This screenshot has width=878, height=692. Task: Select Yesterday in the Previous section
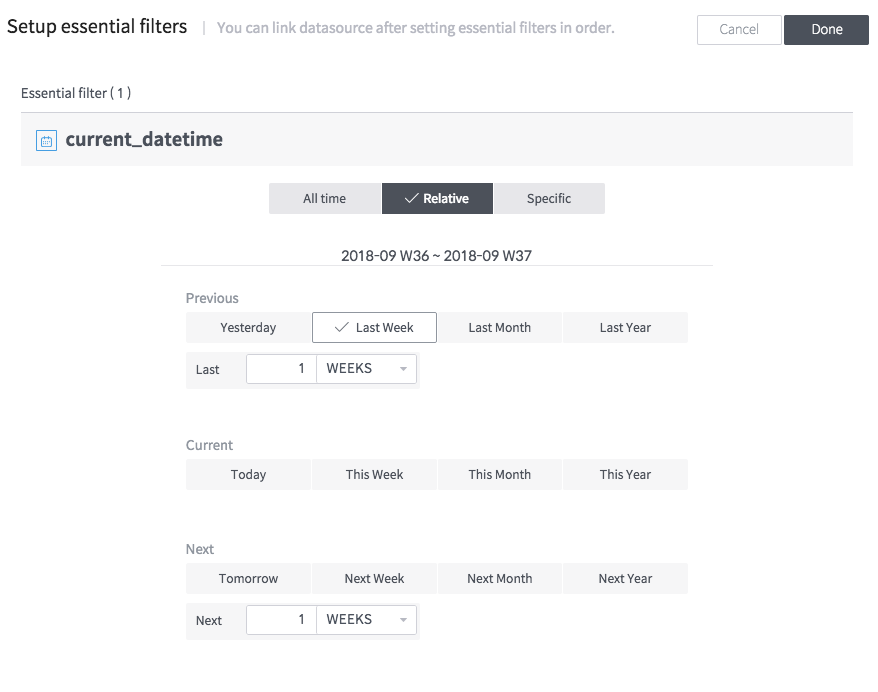pos(247,327)
